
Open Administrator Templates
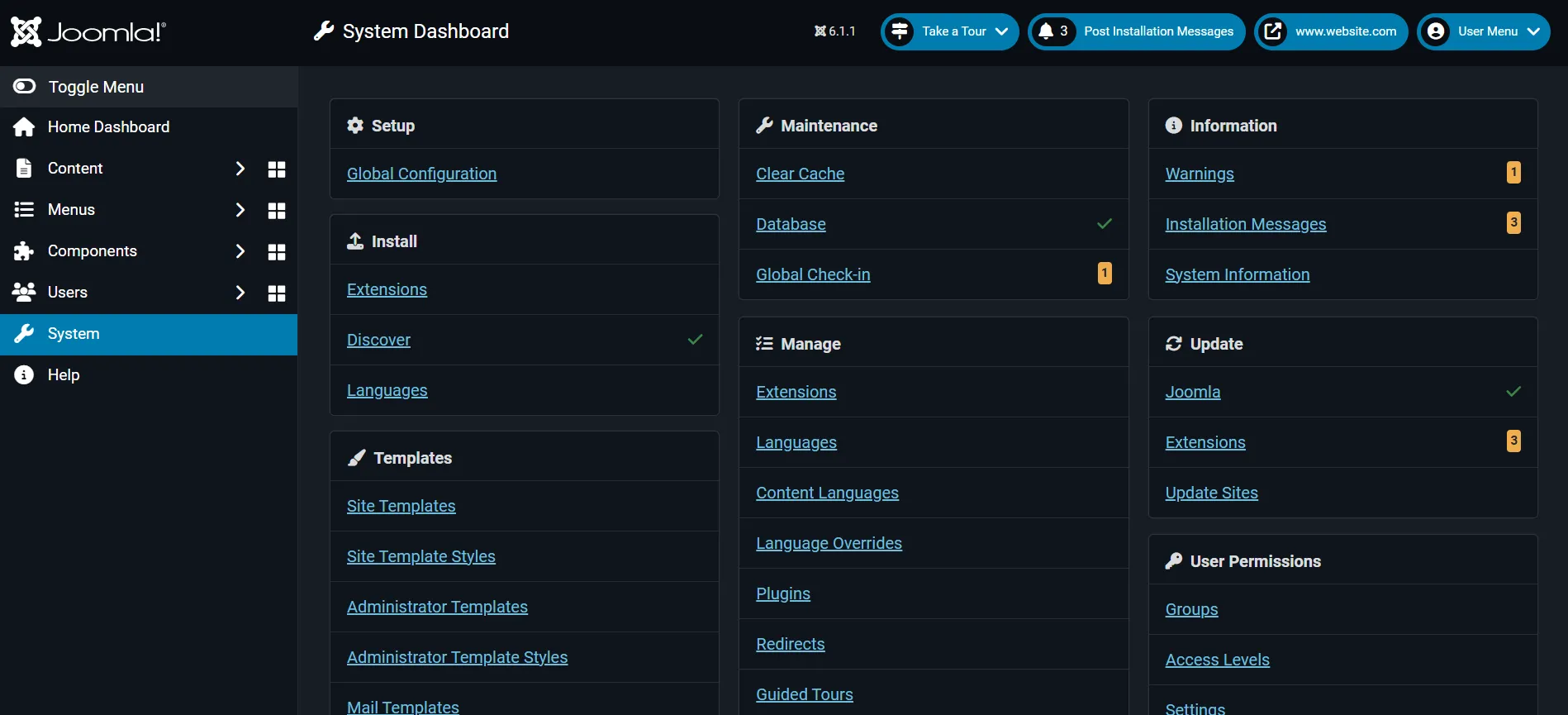[x=437, y=607]
